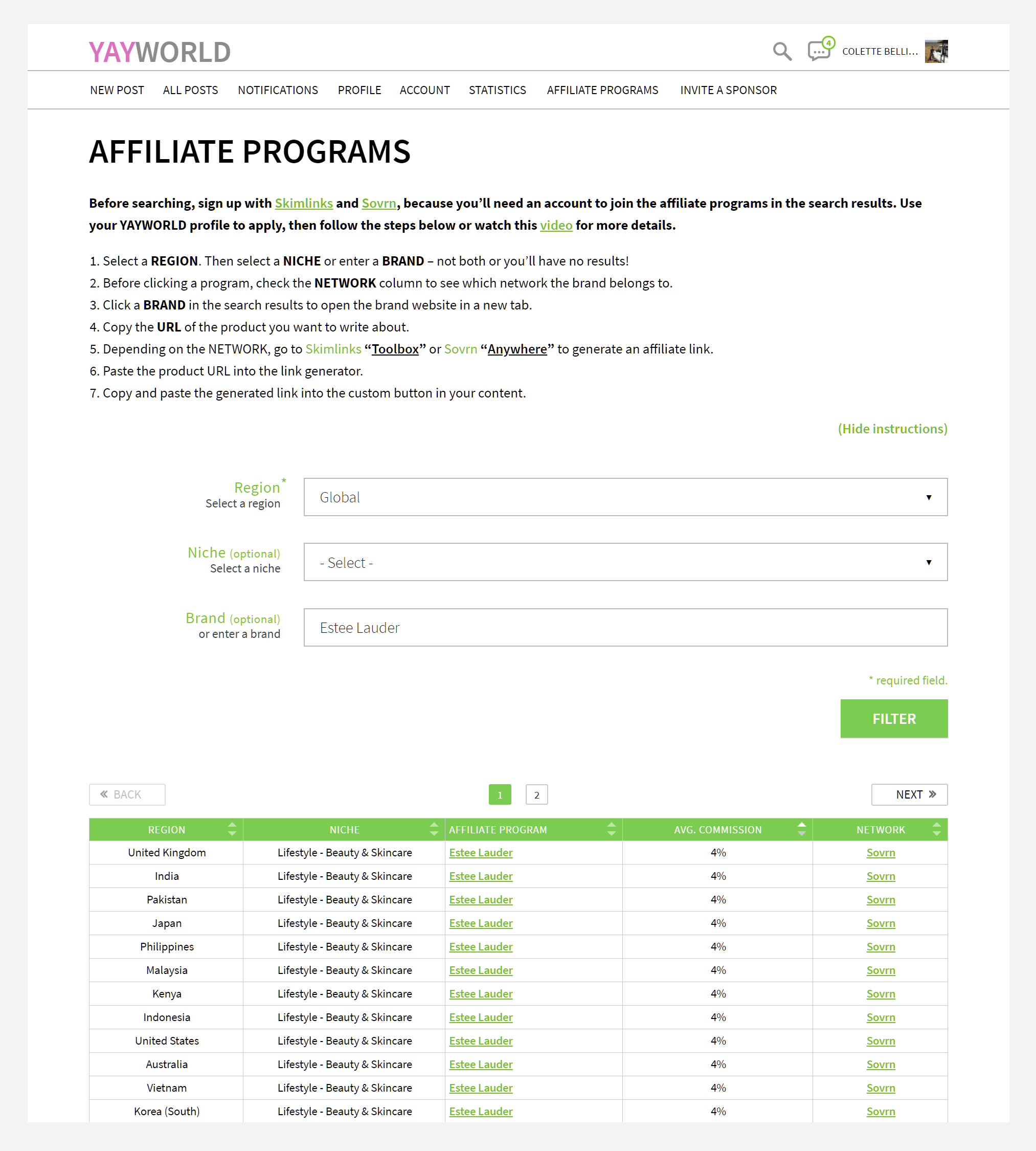
Task: Click the green Filter button
Action: pos(894,719)
